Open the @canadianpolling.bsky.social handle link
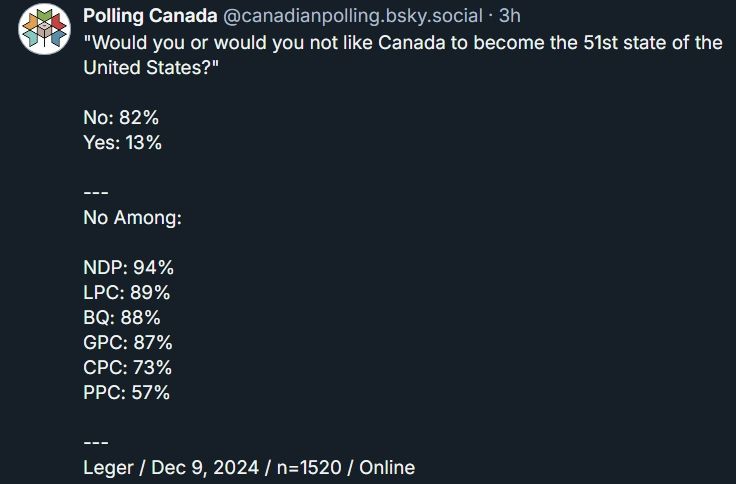The width and height of the screenshot is (736, 484). click(x=353, y=16)
